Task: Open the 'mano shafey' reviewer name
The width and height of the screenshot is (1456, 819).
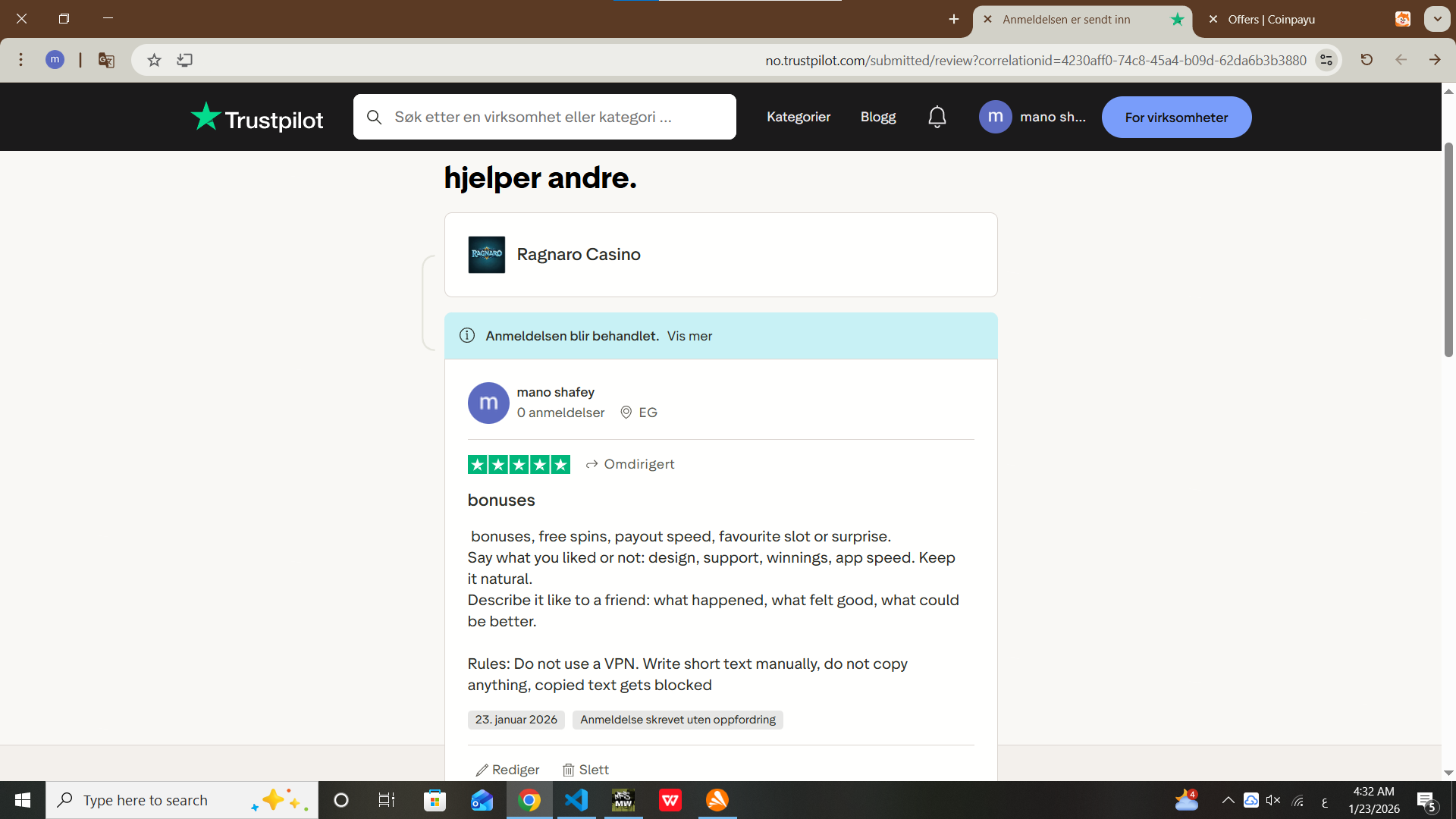Action: click(556, 392)
